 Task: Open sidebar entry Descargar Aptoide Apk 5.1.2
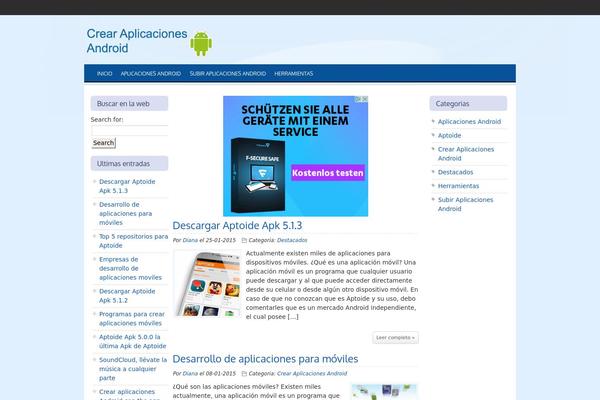coord(127,296)
